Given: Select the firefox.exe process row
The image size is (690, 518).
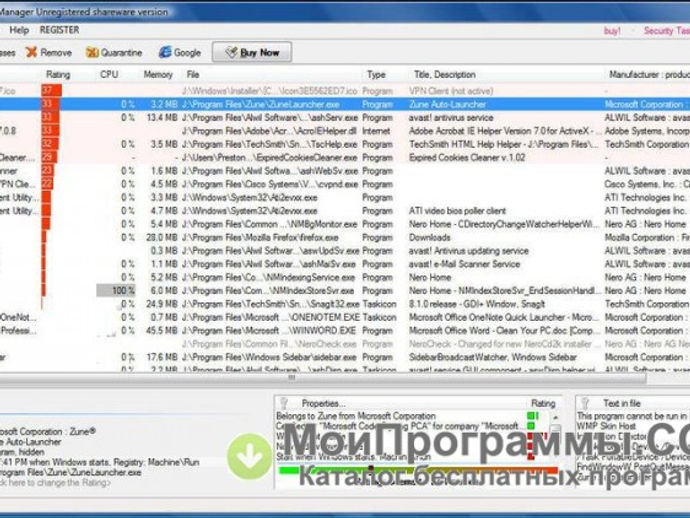Looking at the screenshot, I should (345, 237).
